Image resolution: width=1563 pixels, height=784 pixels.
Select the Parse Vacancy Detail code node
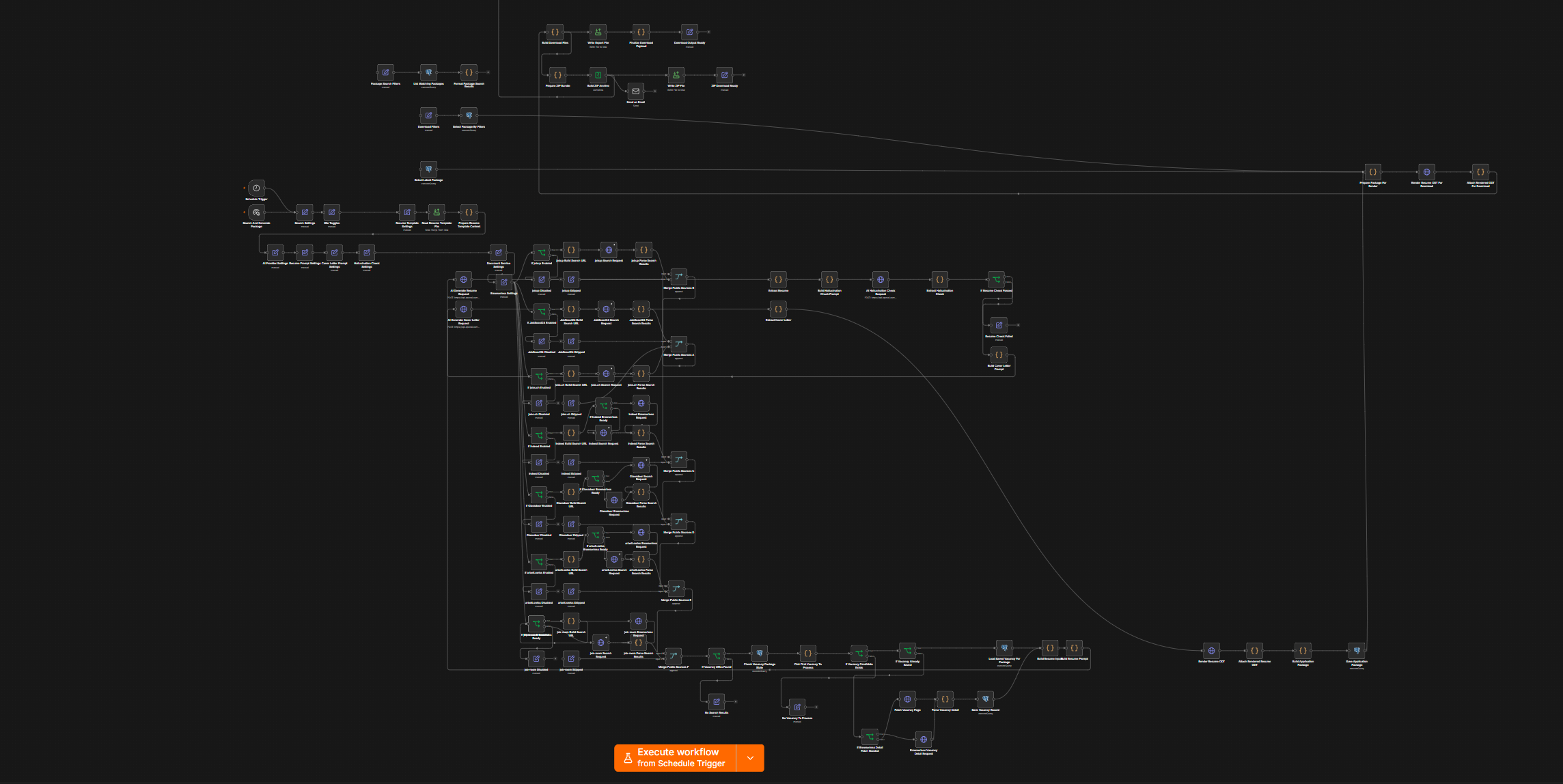coord(945,699)
